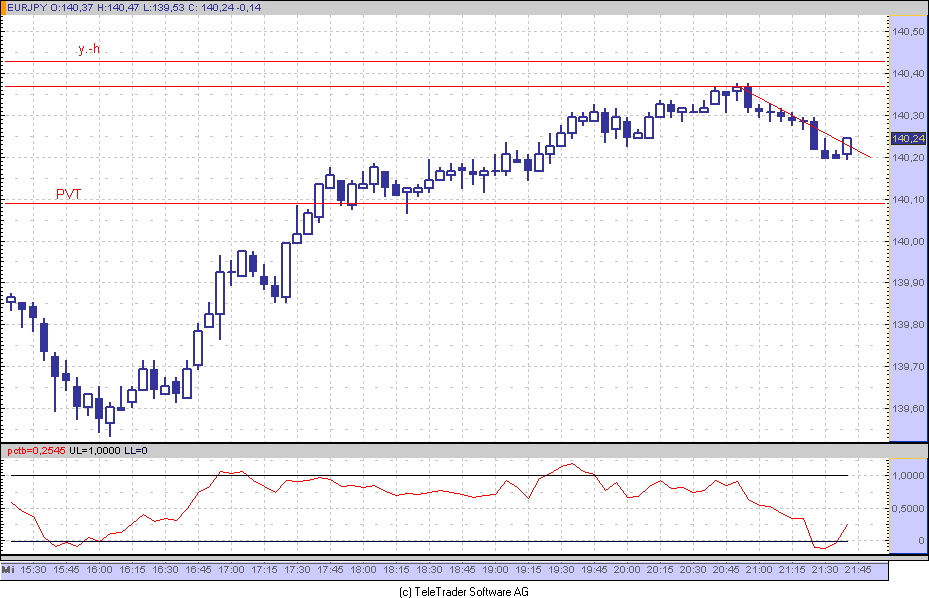Click the 19:45 time axis label
The image size is (929, 598).
[594, 570]
